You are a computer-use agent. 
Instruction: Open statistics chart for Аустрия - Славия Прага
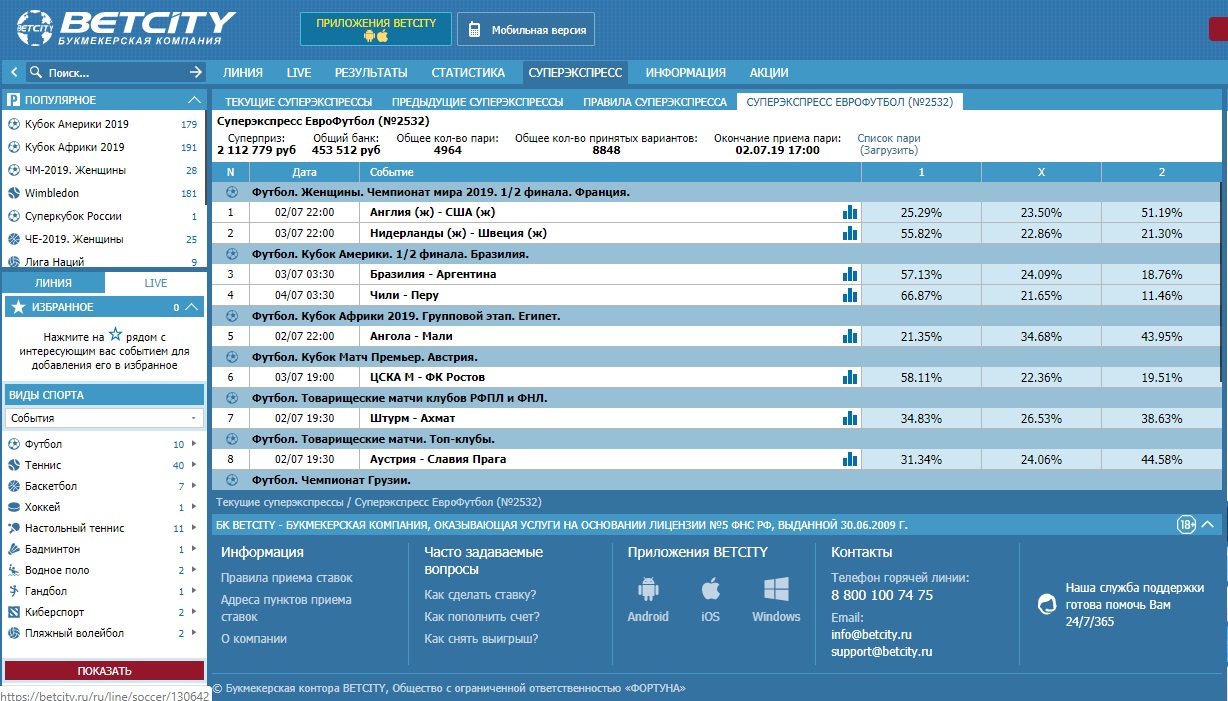[x=850, y=459]
